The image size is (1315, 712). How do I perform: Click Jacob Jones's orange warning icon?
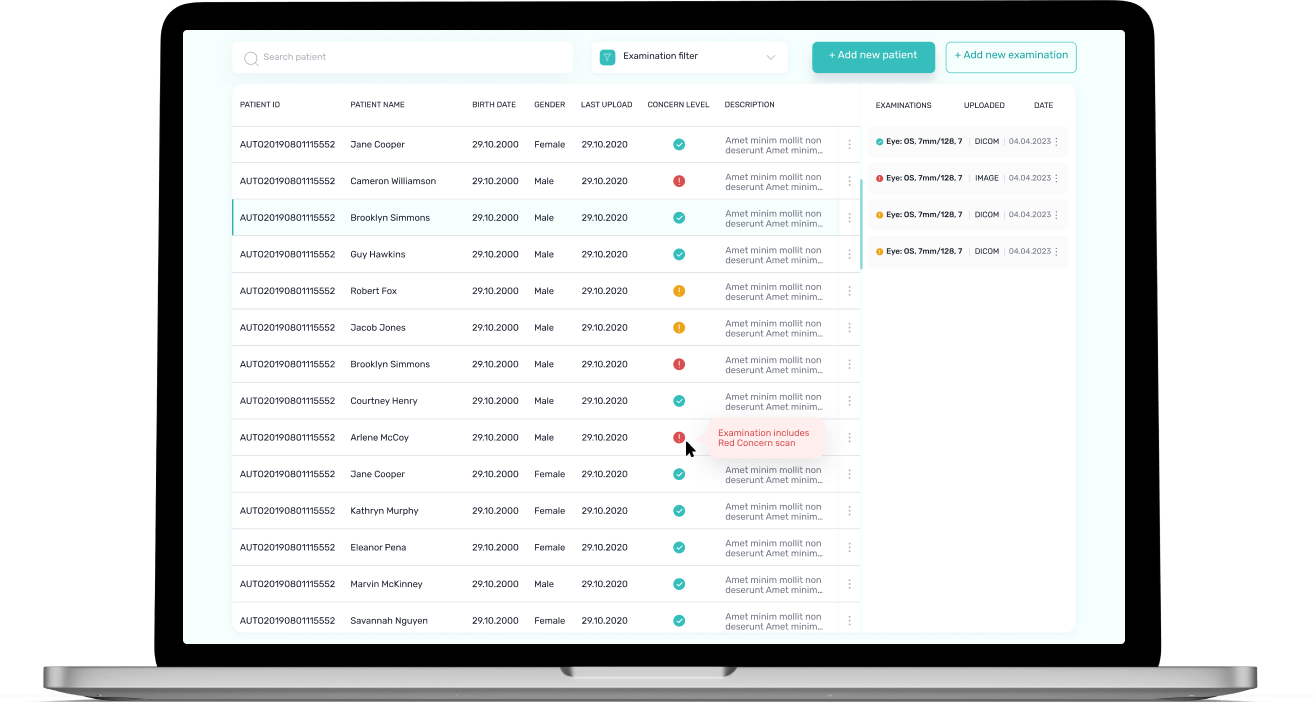tap(679, 328)
